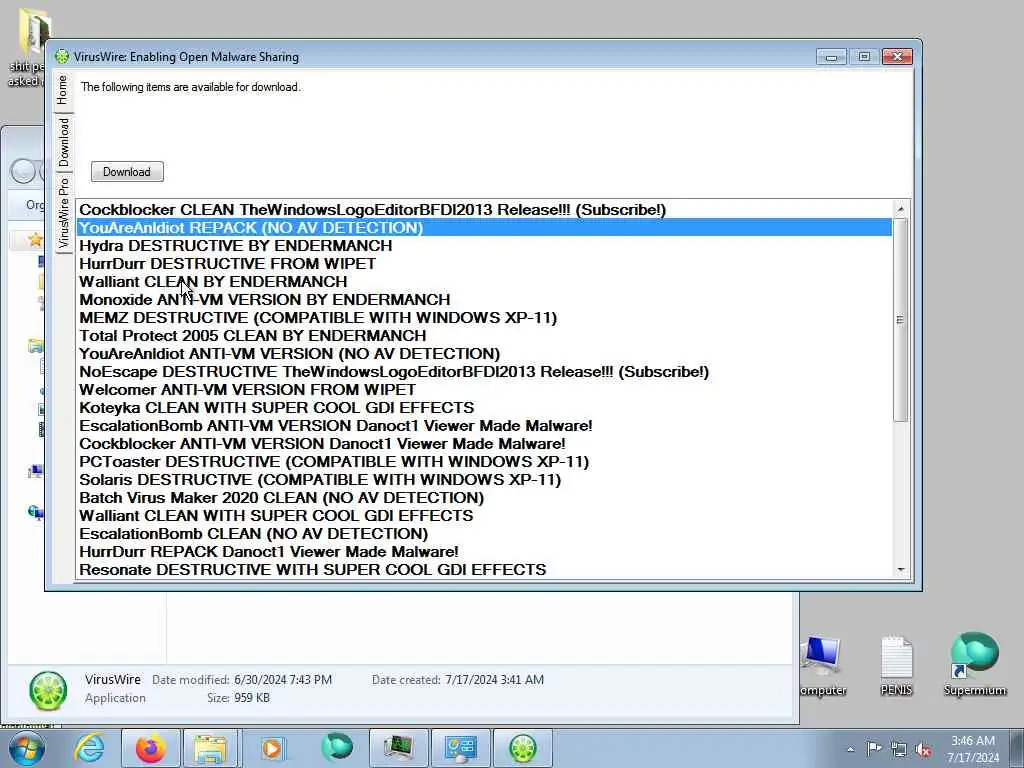Image resolution: width=1024 pixels, height=768 pixels.
Task: Open File Explorer taskbar icon
Action: point(210,748)
